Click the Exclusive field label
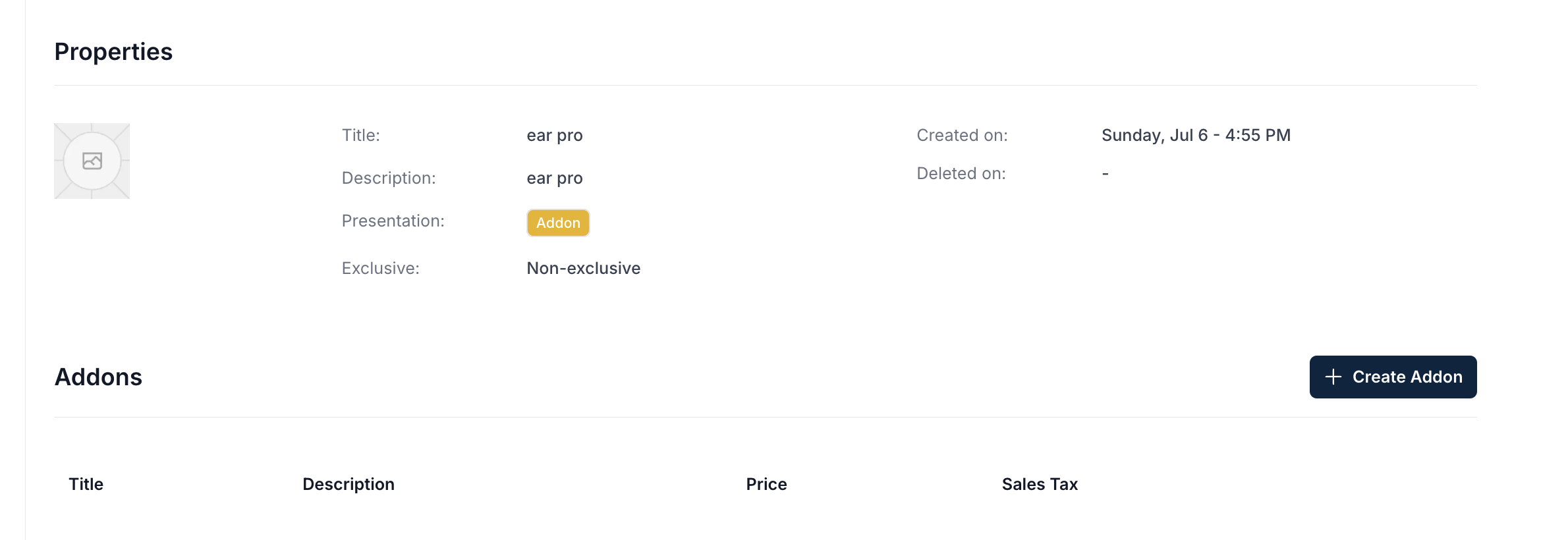 381,268
